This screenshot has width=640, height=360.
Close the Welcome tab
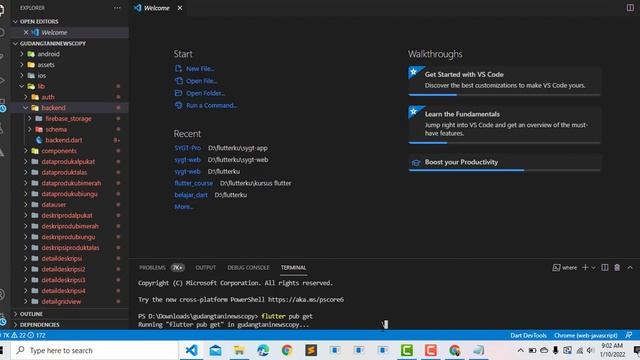(x=180, y=8)
